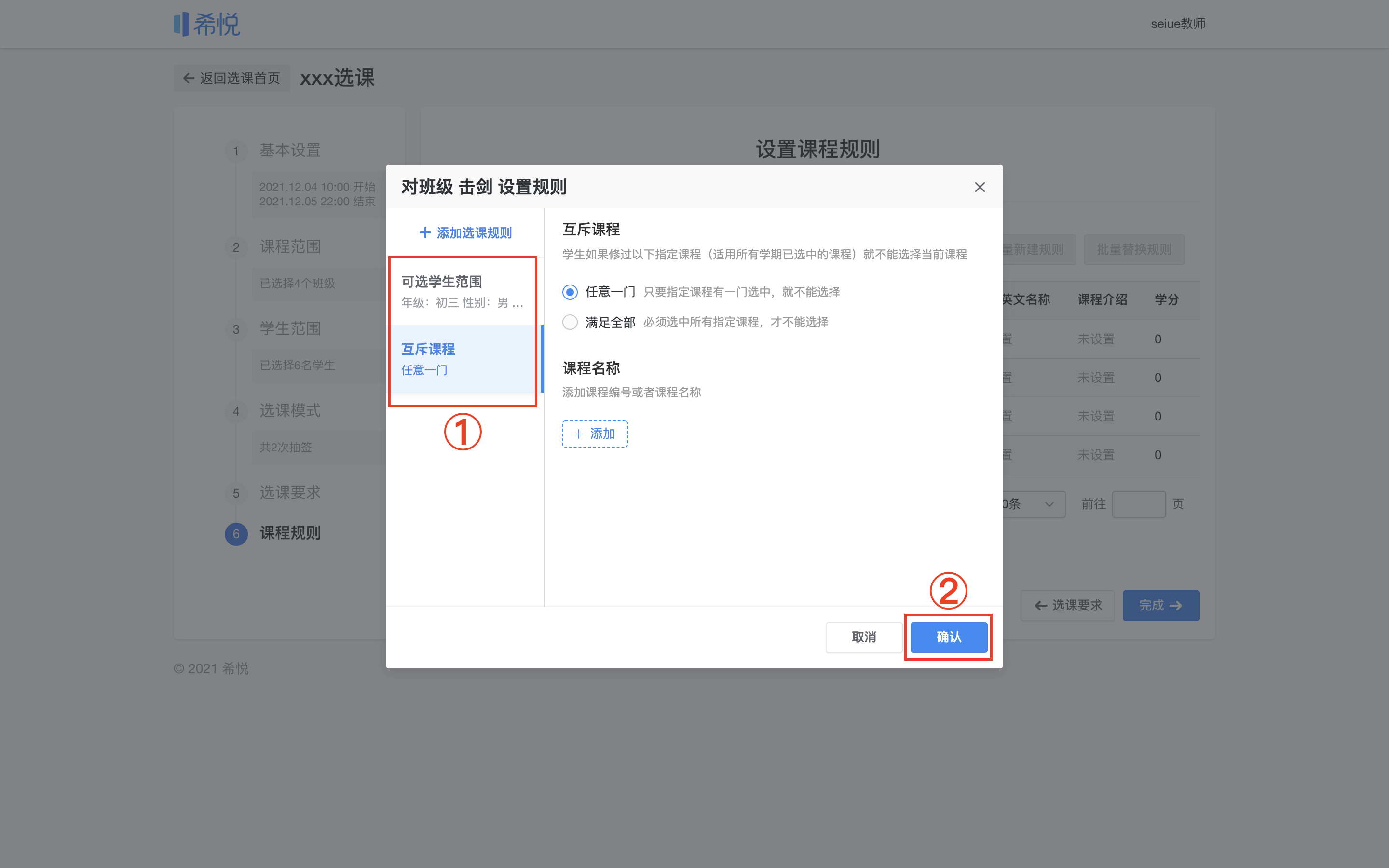The image size is (1389, 868).
Task: Click the dashed 添加 course button
Action: click(595, 434)
